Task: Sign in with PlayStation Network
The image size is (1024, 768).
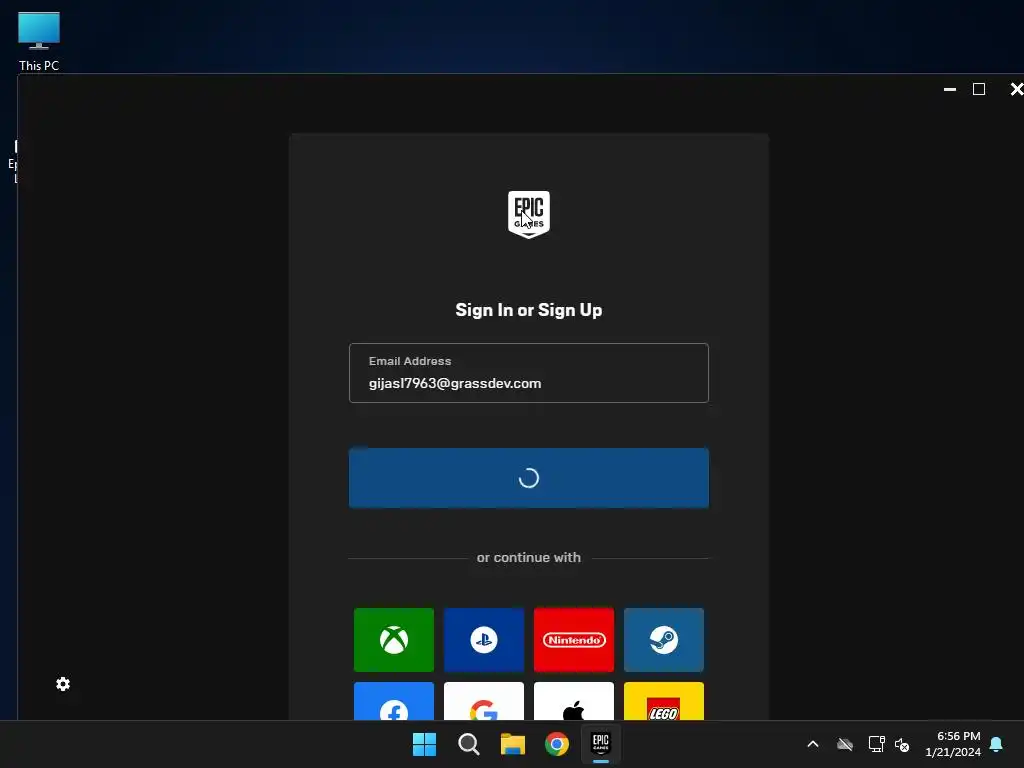Action: pyautogui.click(x=484, y=639)
